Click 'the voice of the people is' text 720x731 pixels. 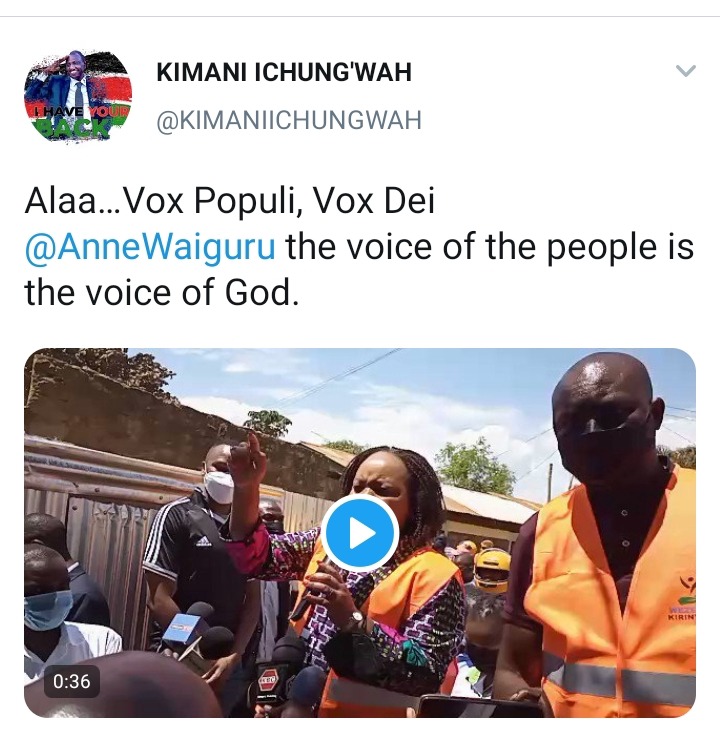[490, 247]
